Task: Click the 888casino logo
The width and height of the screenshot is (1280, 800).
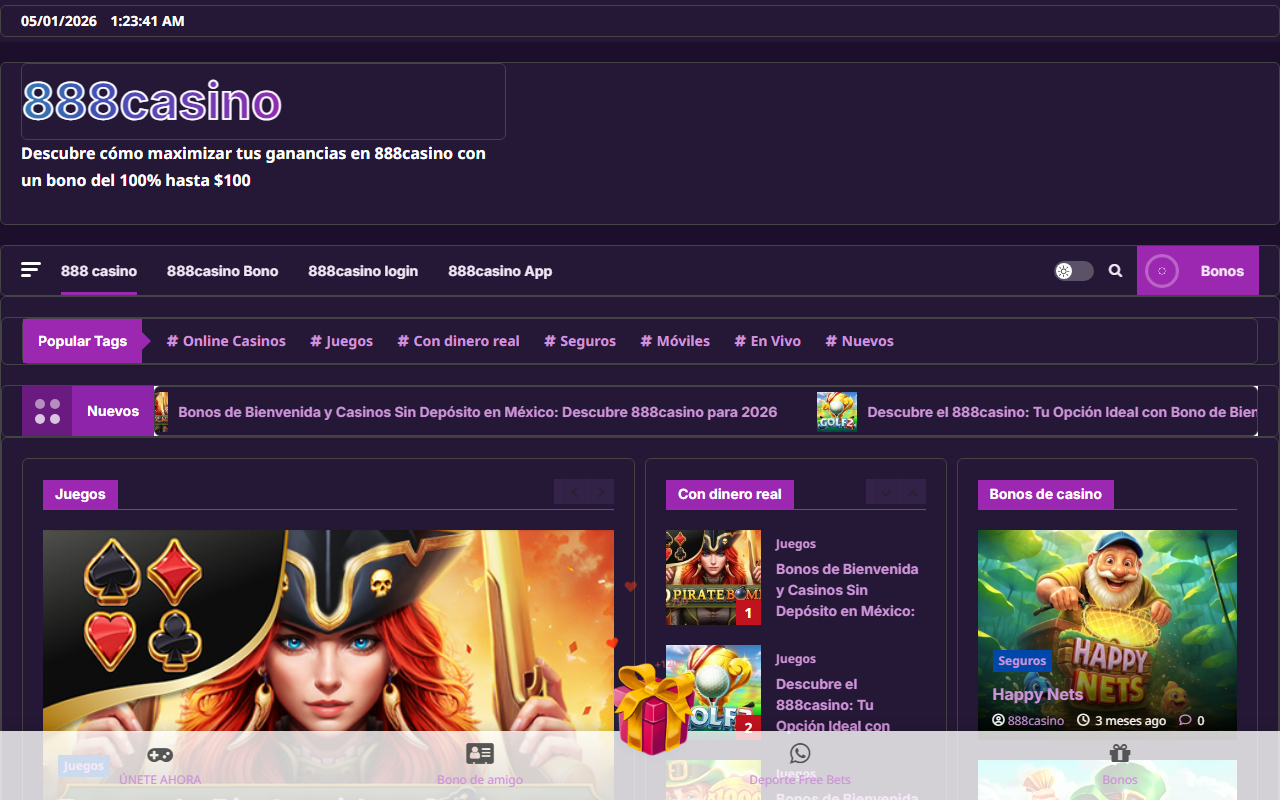Action: (152, 101)
